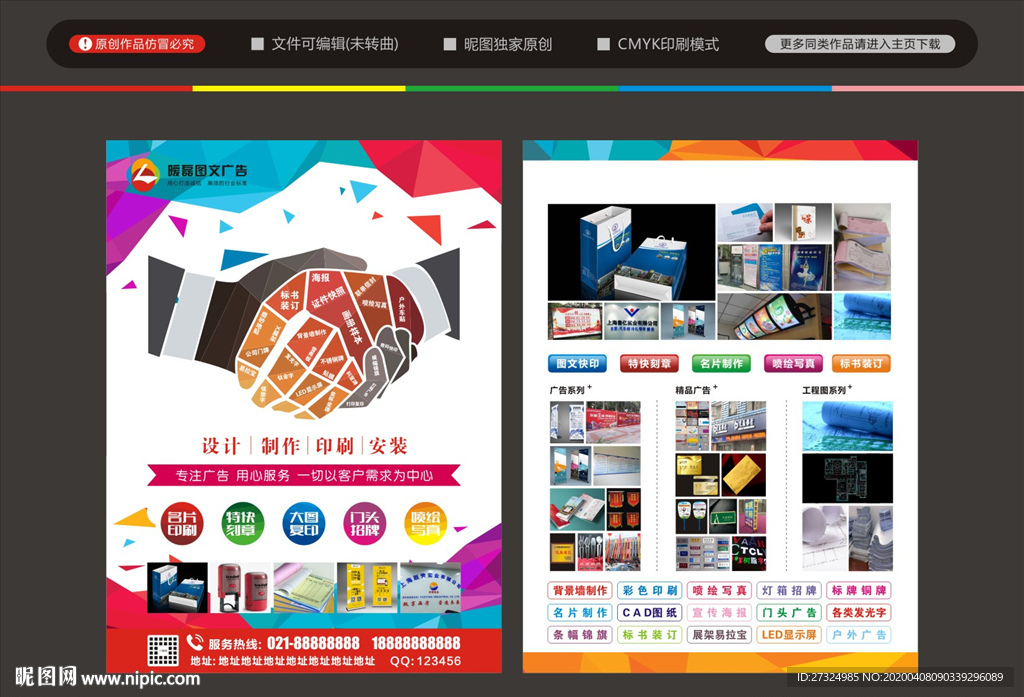Open the tri-fold brochure photo thumbnail

click(577, 510)
